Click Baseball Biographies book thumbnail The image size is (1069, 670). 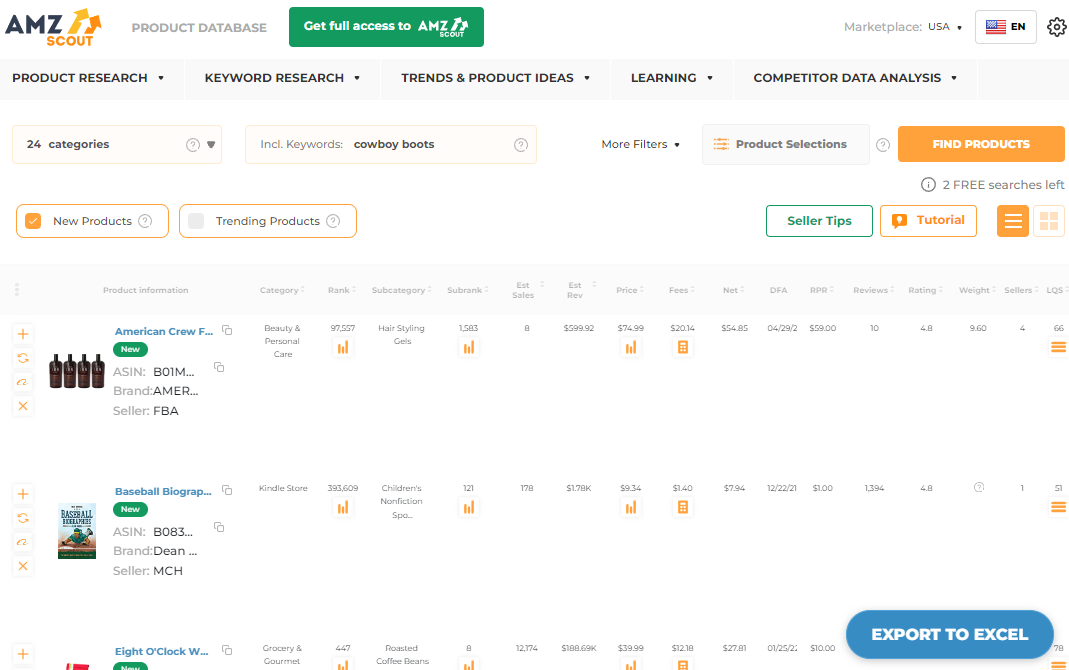tap(76, 531)
